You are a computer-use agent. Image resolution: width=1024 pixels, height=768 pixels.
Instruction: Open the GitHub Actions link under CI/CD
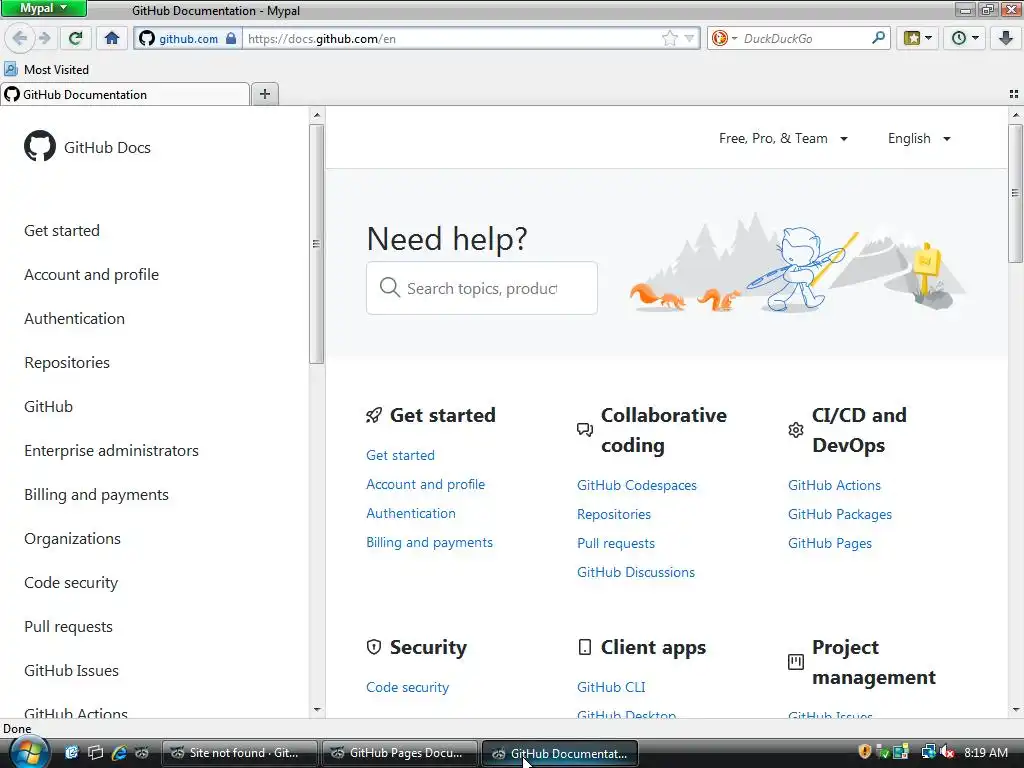click(834, 485)
